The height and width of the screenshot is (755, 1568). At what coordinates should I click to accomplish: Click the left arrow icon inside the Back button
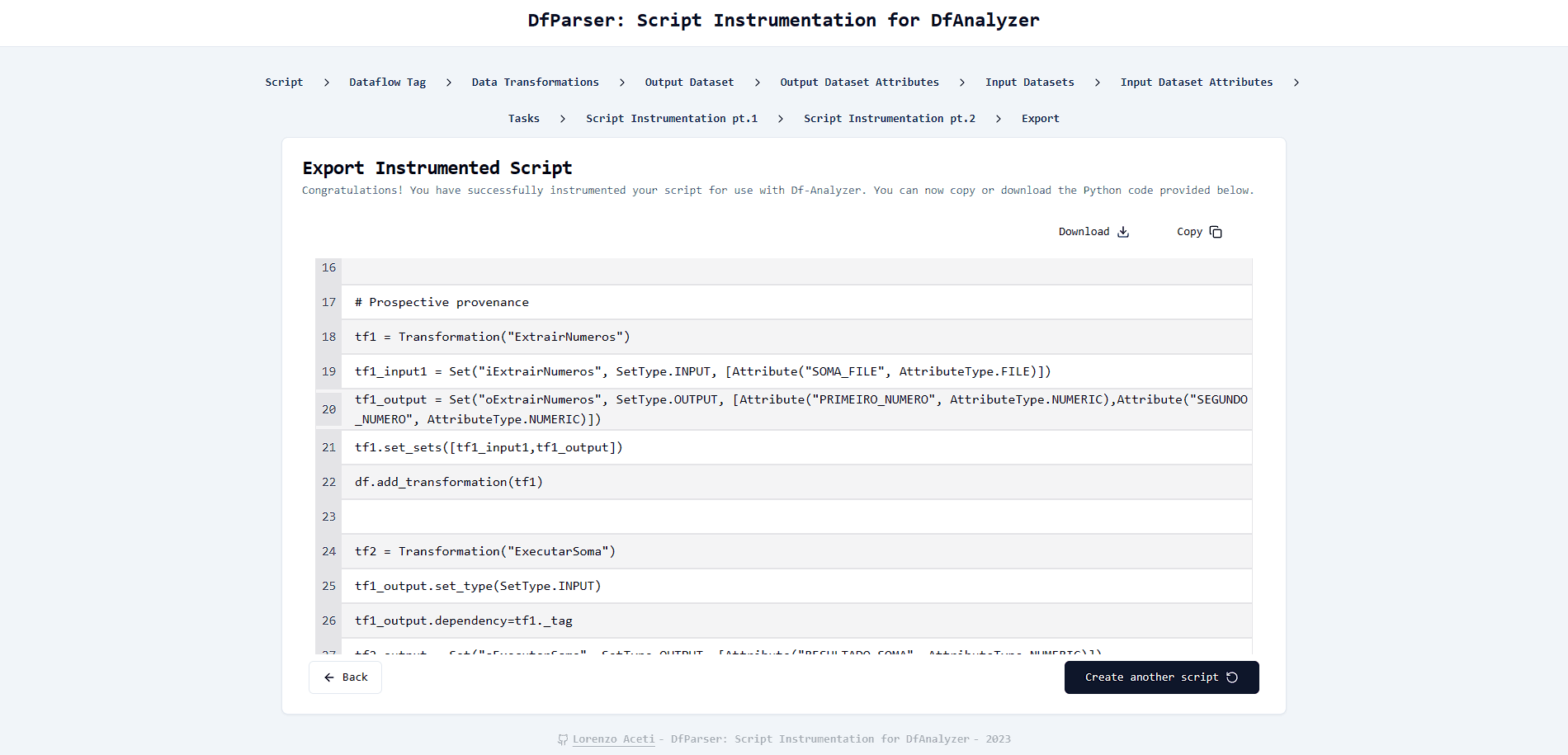328,677
